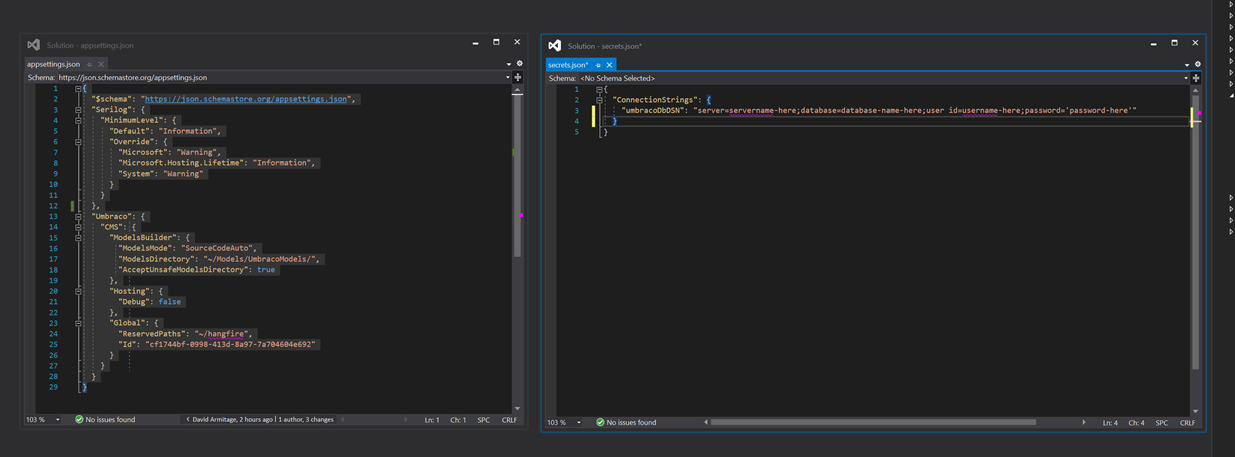Collapse the "Override" block
The image size is (1235, 457).
tap(78, 142)
